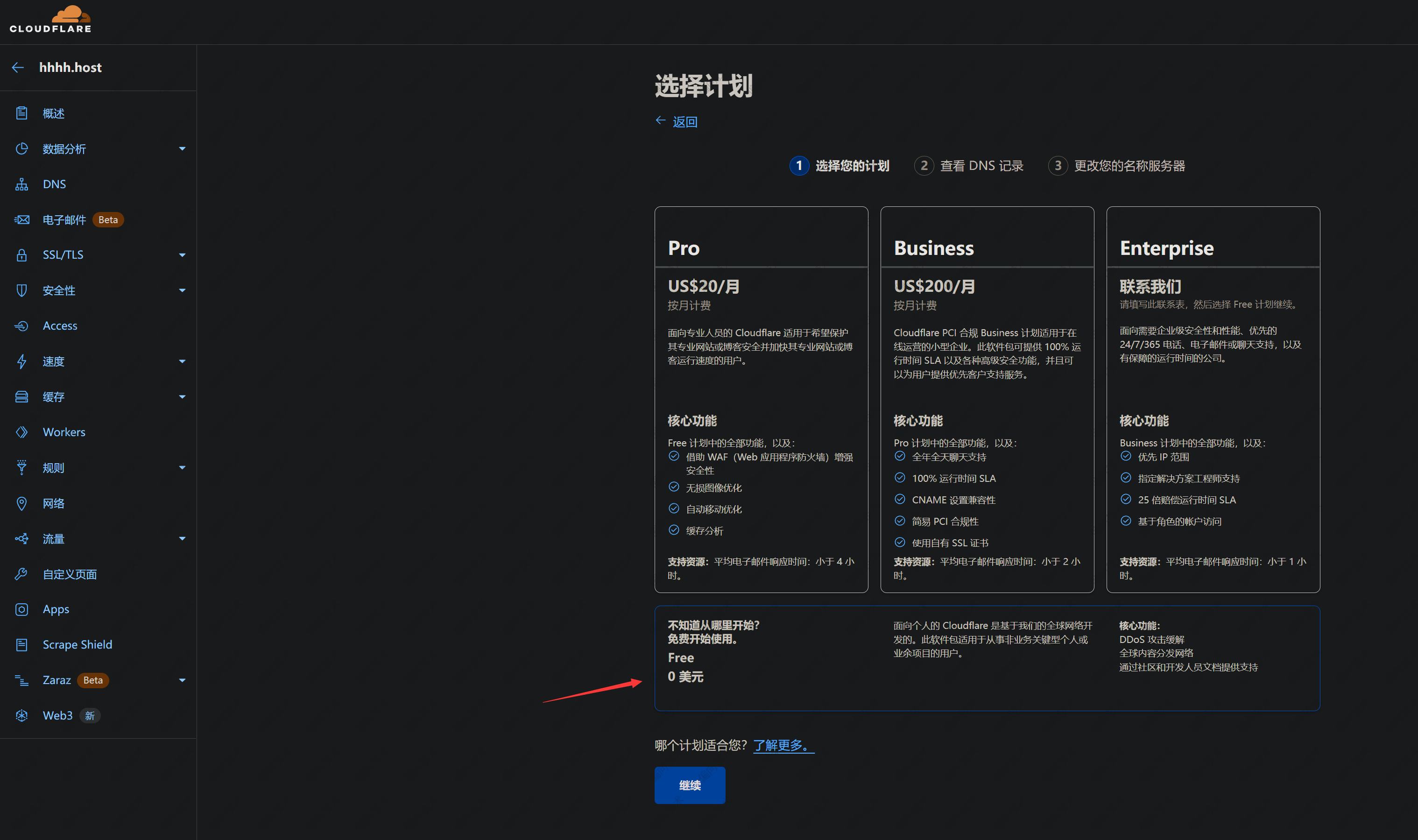Click the 无损图像优化 feature line

pos(713,488)
